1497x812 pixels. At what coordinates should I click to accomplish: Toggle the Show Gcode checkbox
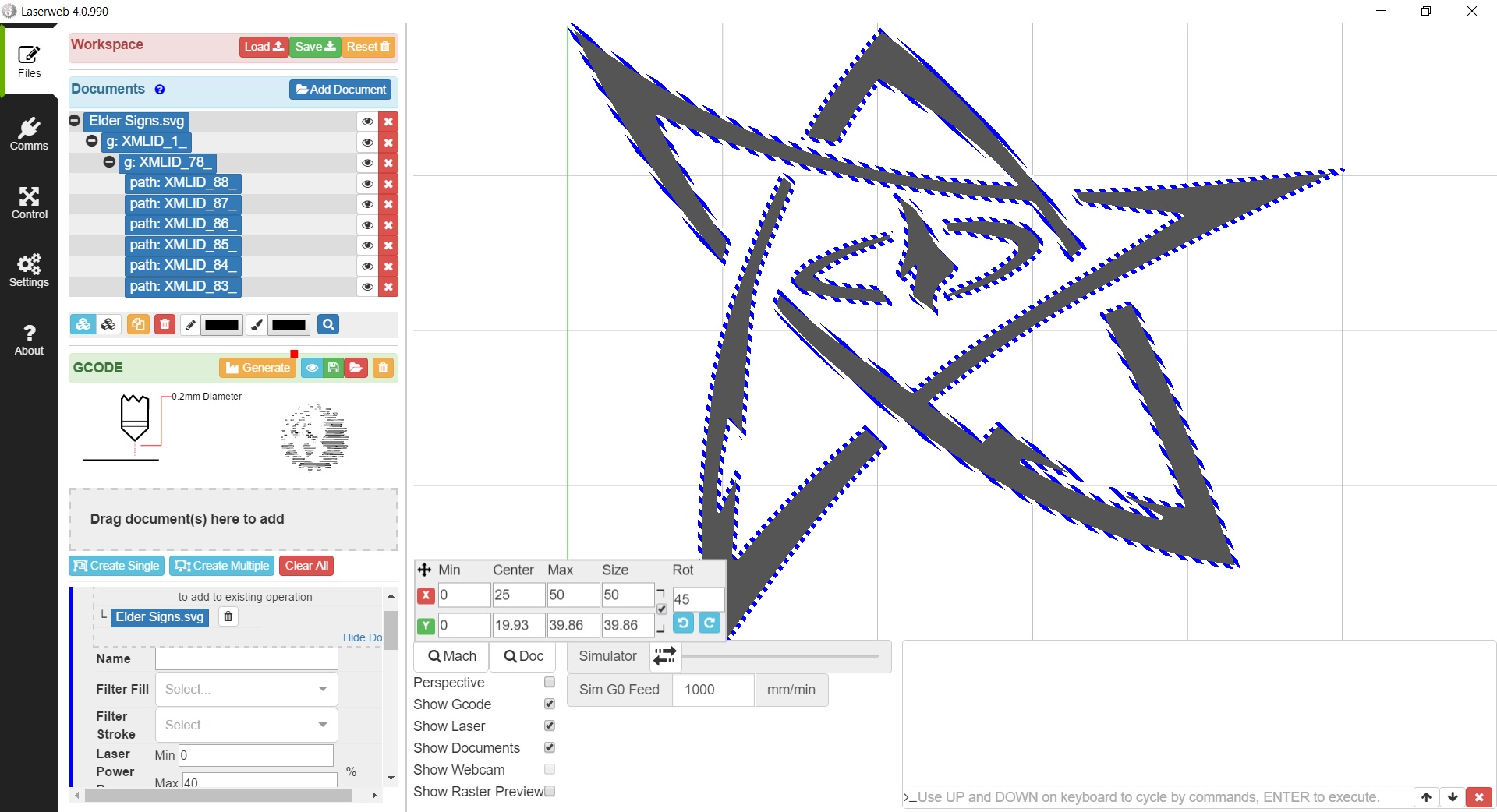point(550,704)
